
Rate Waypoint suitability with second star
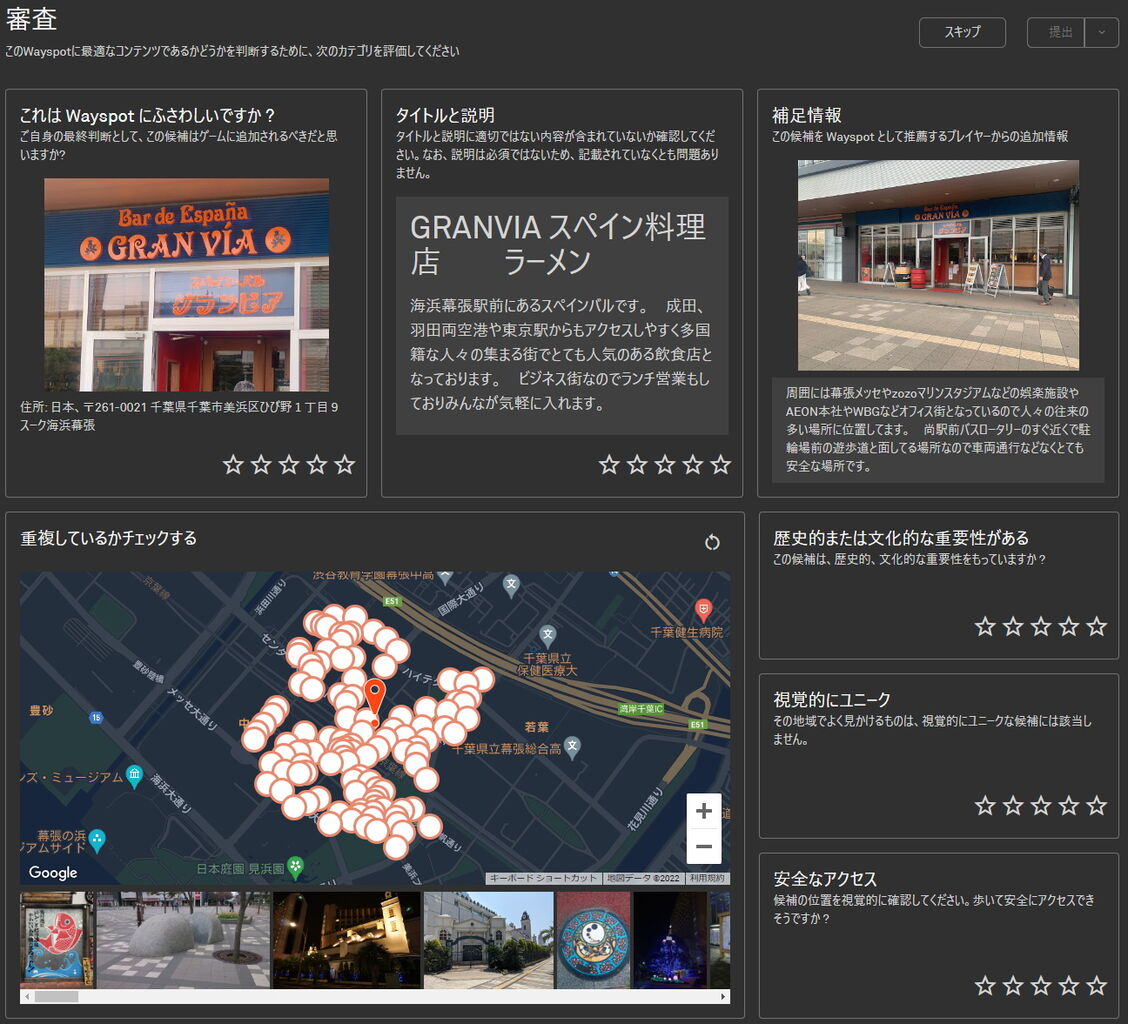point(260,464)
